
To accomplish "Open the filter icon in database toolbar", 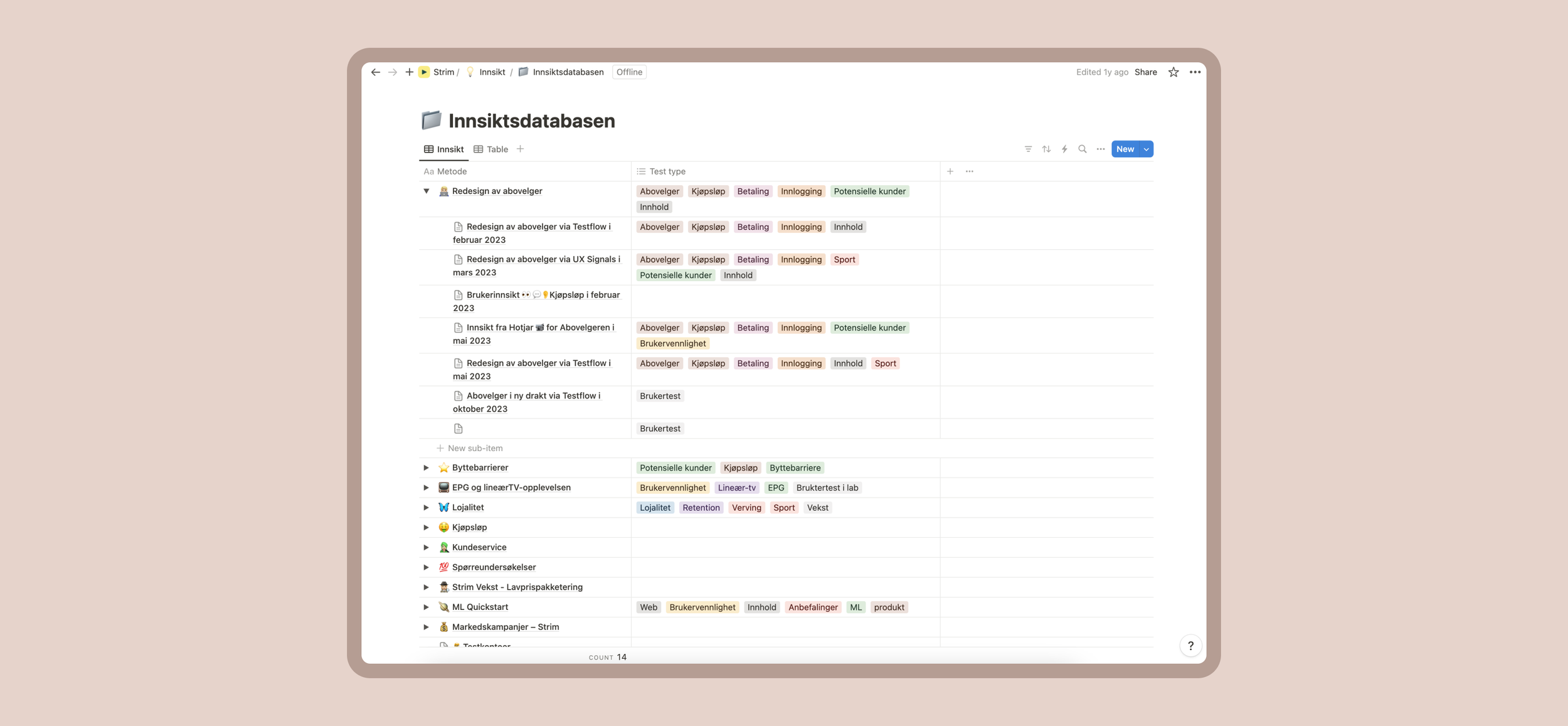I will click(x=1028, y=149).
